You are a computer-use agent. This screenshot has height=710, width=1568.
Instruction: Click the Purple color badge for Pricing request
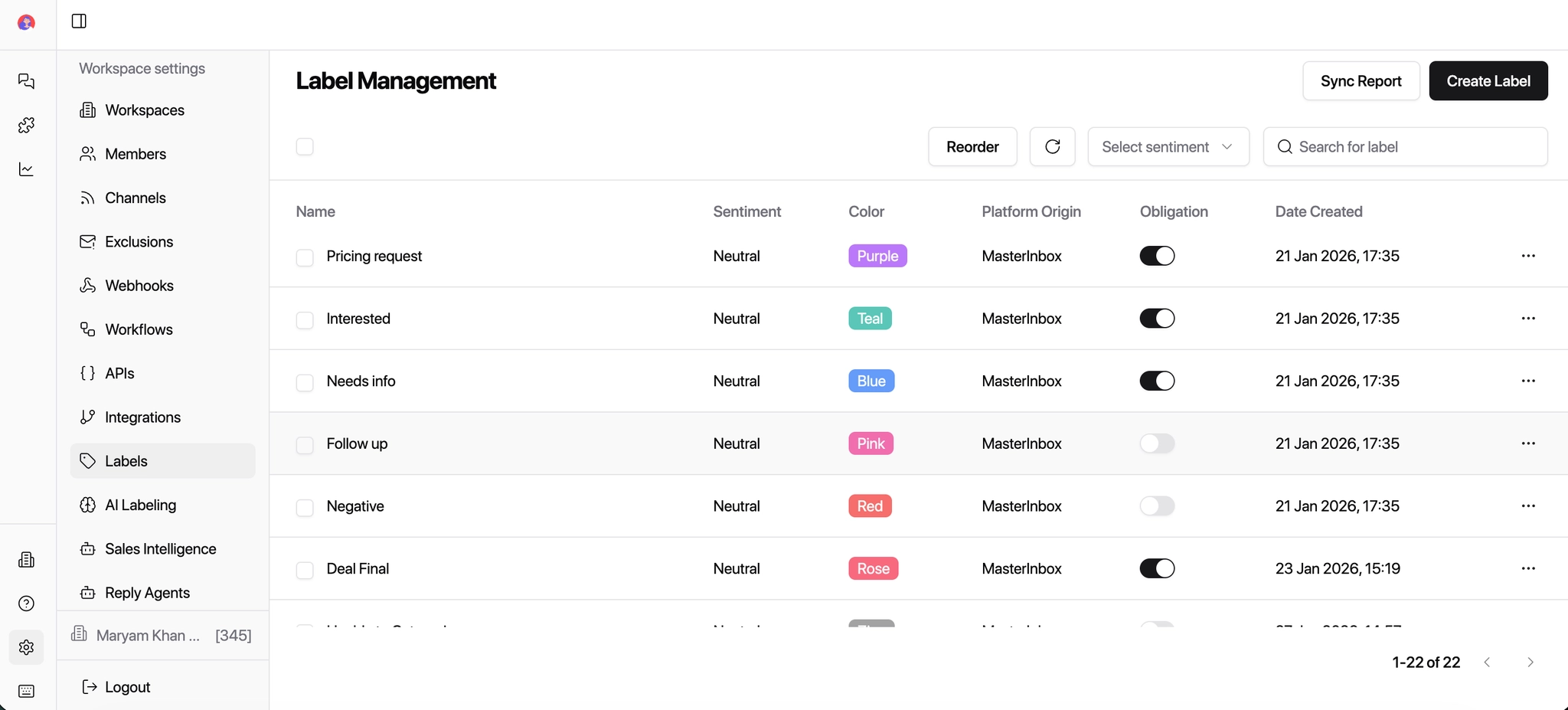[877, 256]
